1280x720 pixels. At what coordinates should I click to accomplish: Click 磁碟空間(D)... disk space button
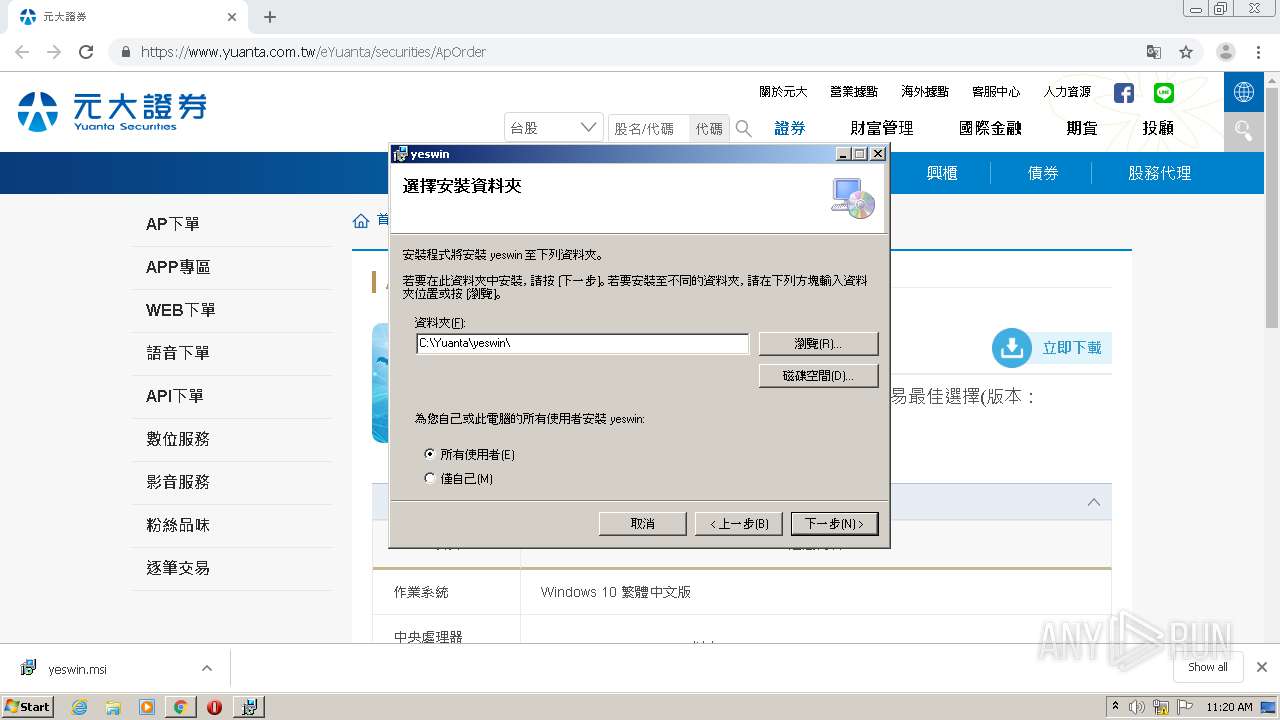tap(818, 376)
